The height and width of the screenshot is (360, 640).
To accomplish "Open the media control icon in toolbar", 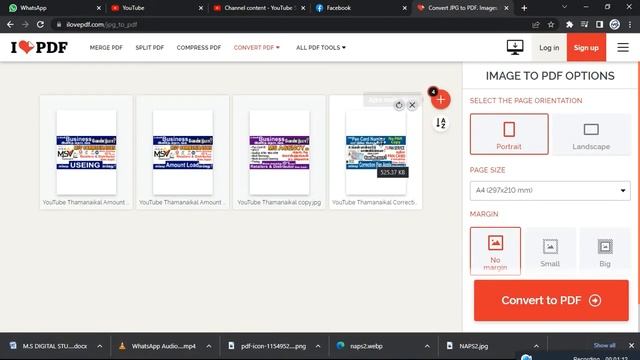I will (584, 24).
